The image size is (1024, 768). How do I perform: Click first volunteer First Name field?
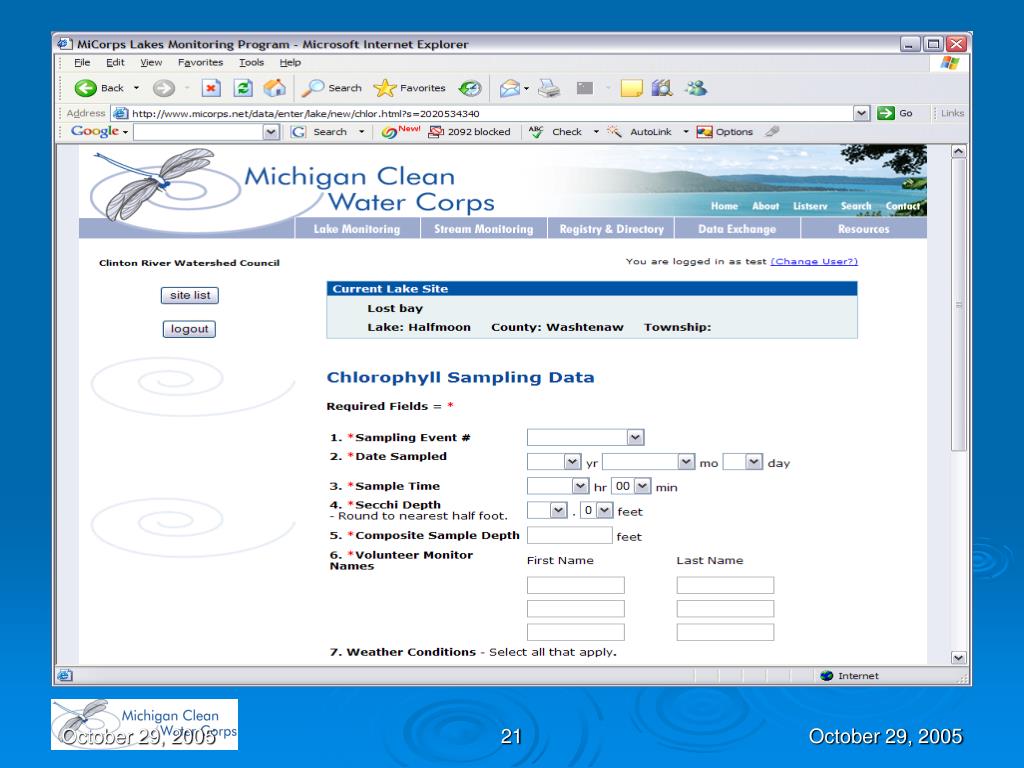point(576,584)
